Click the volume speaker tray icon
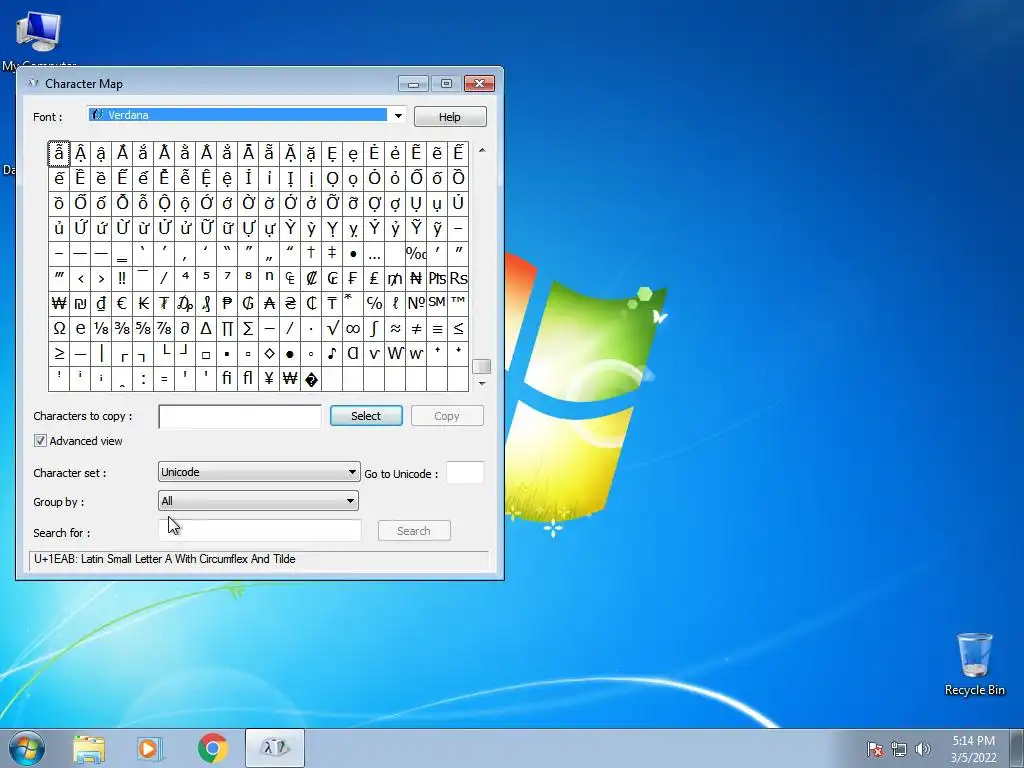Screen dimensions: 1024x768 point(923,749)
